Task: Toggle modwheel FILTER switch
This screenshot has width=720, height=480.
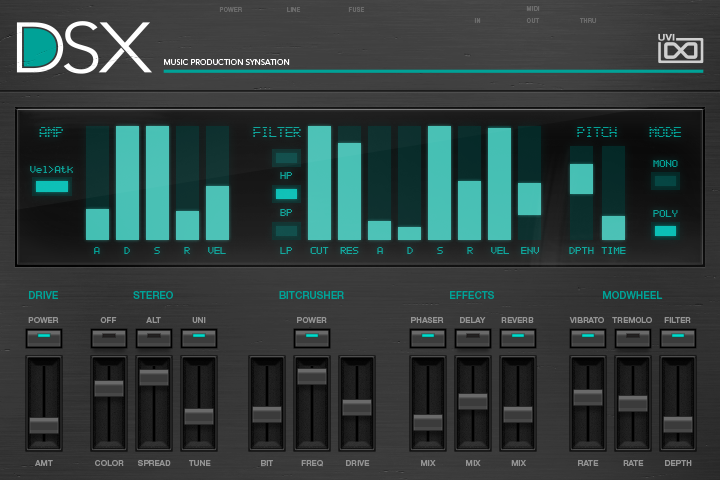Action: point(678,339)
